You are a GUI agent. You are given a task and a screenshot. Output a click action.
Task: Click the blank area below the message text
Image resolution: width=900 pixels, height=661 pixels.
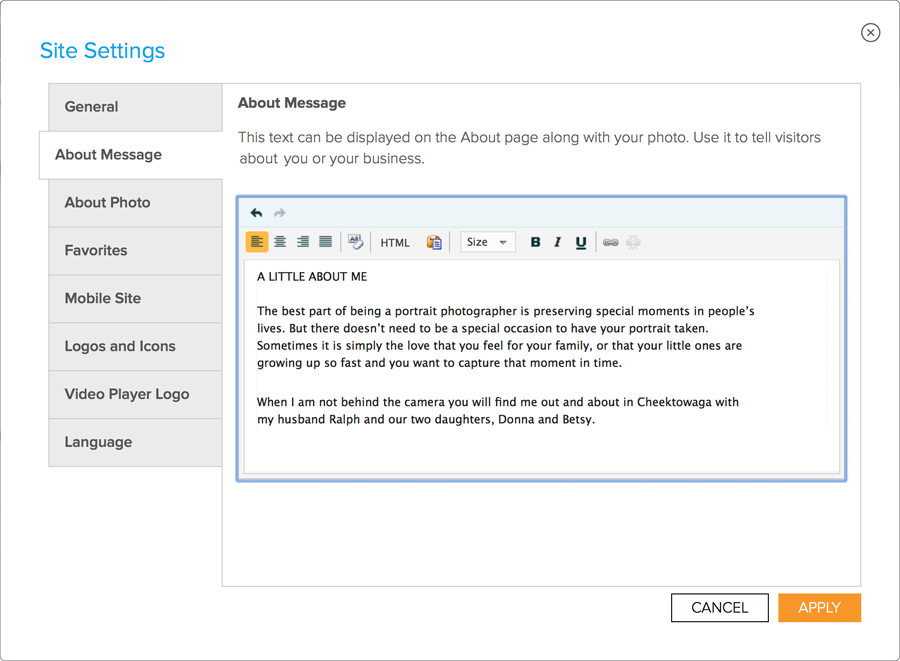click(x=541, y=452)
